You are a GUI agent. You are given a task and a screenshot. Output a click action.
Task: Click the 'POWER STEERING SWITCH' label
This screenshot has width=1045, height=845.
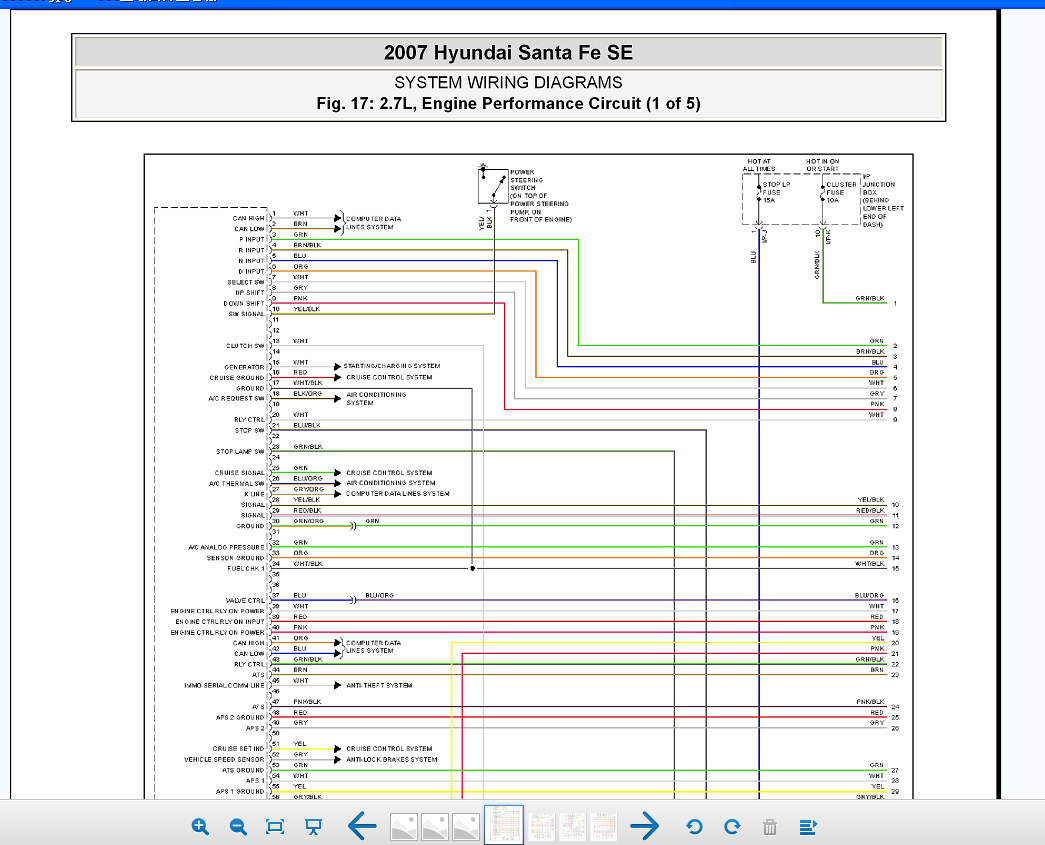coord(527,180)
